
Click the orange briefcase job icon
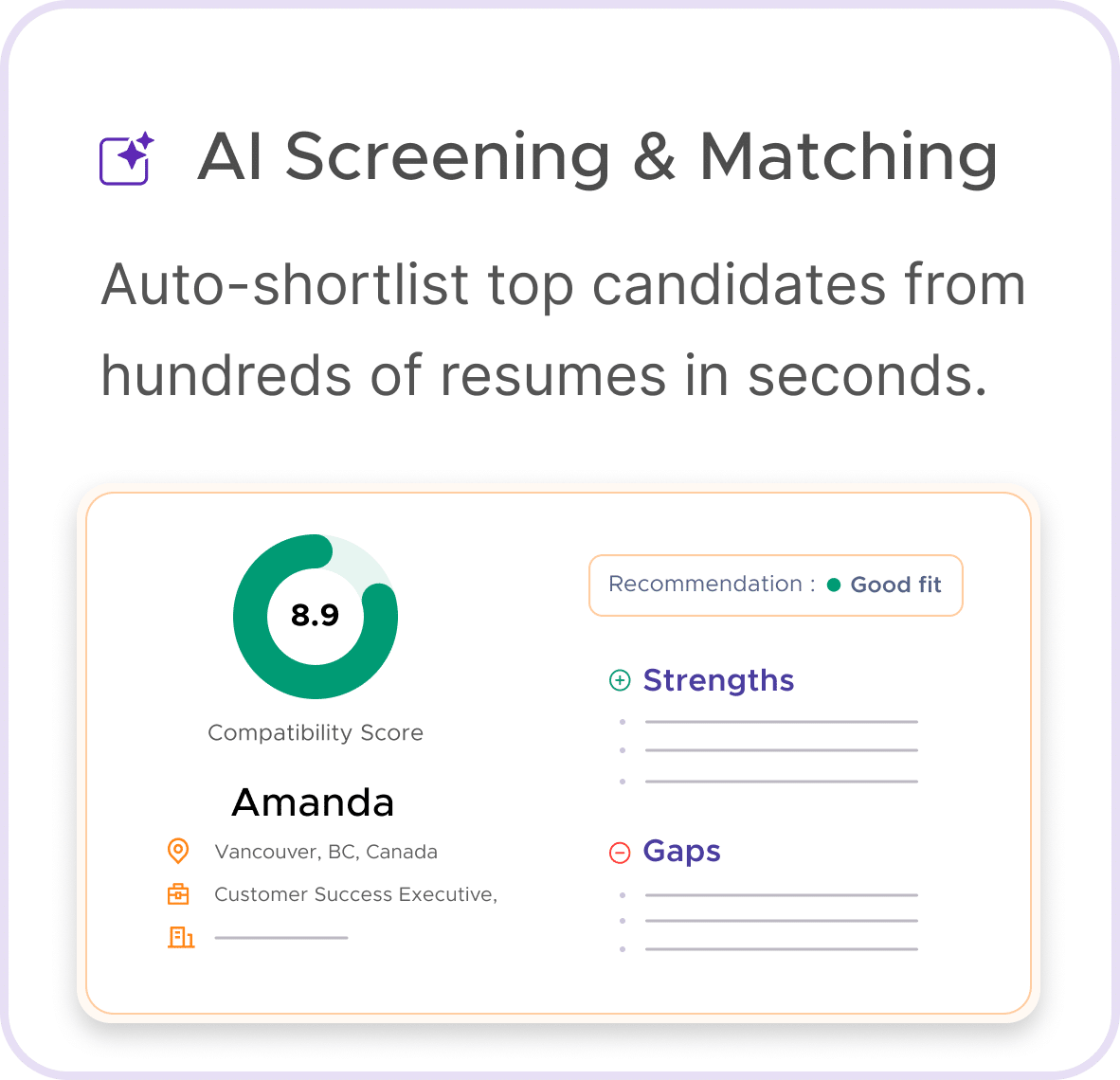[178, 894]
